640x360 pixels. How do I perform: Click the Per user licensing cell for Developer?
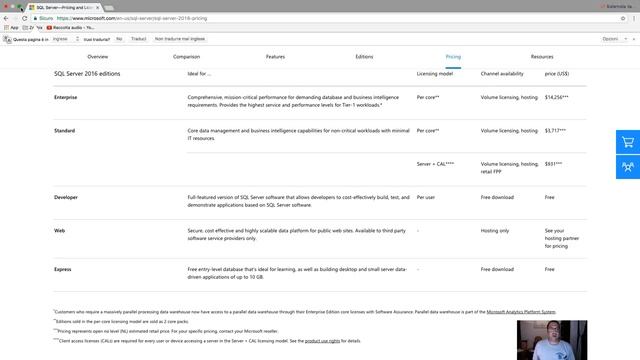(x=426, y=198)
